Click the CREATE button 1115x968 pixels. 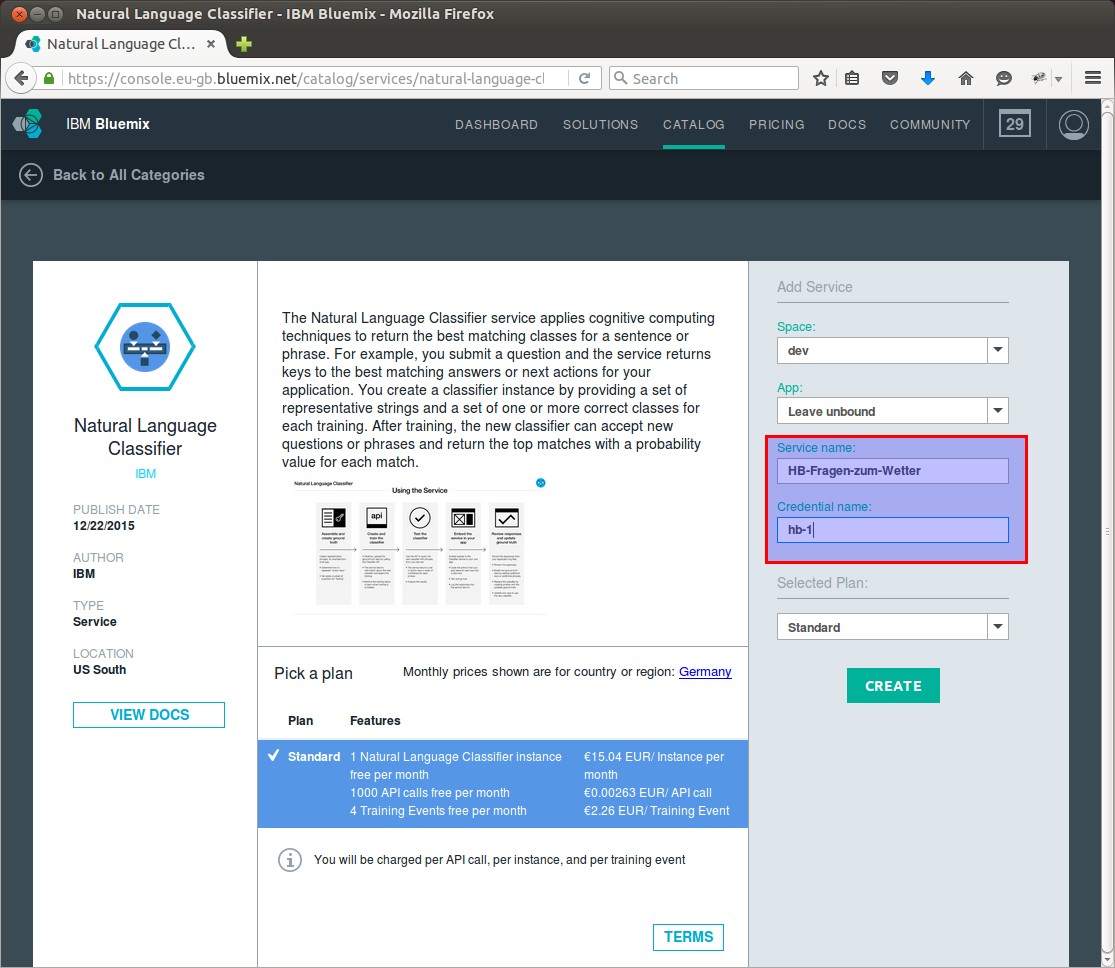click(x=892, y=686)
